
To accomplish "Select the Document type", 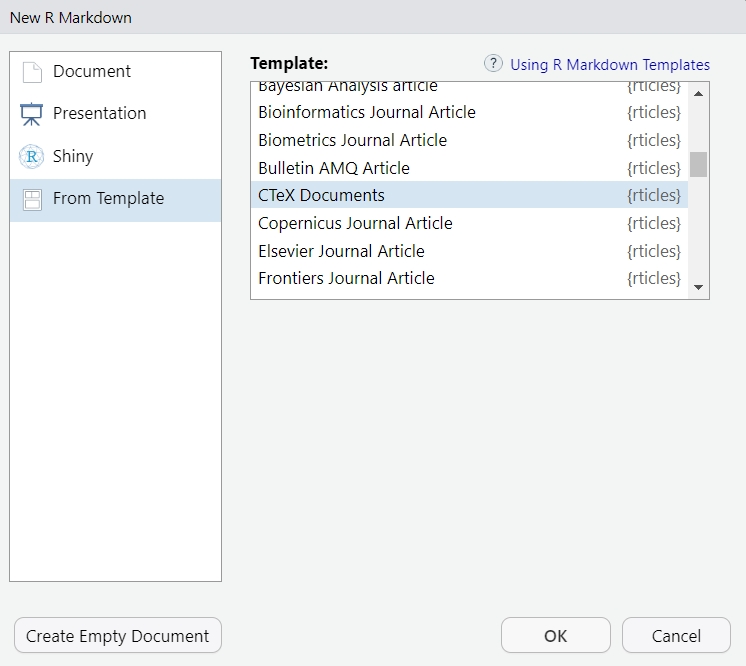I will (116, 72).
